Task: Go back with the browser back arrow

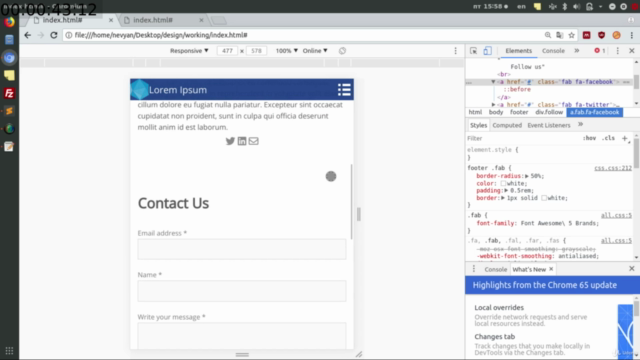Action: (27, 35)
